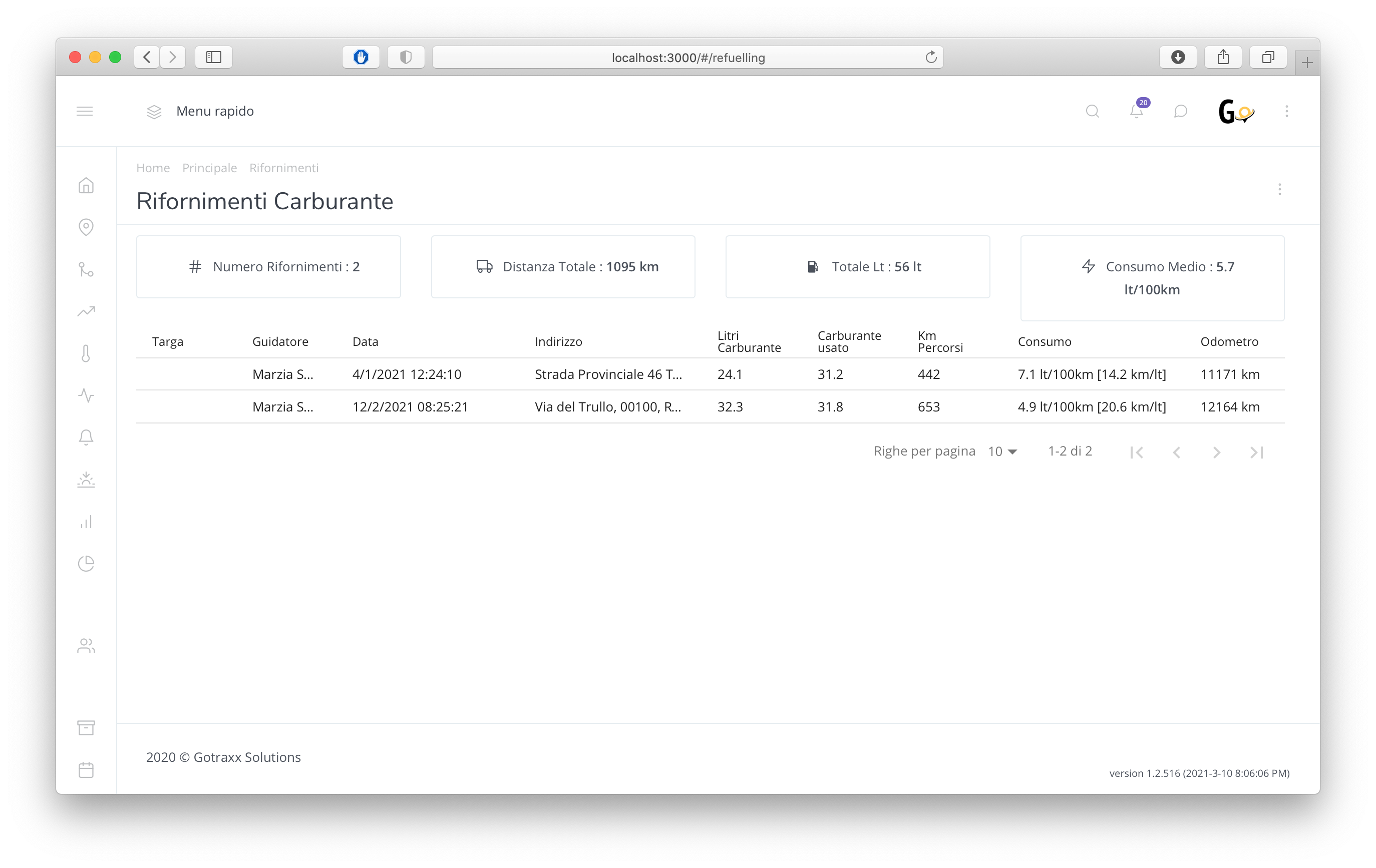The image size is (1376, 868).
Task: Open the activity pulse sidebar icon
Action: [86, 395]
